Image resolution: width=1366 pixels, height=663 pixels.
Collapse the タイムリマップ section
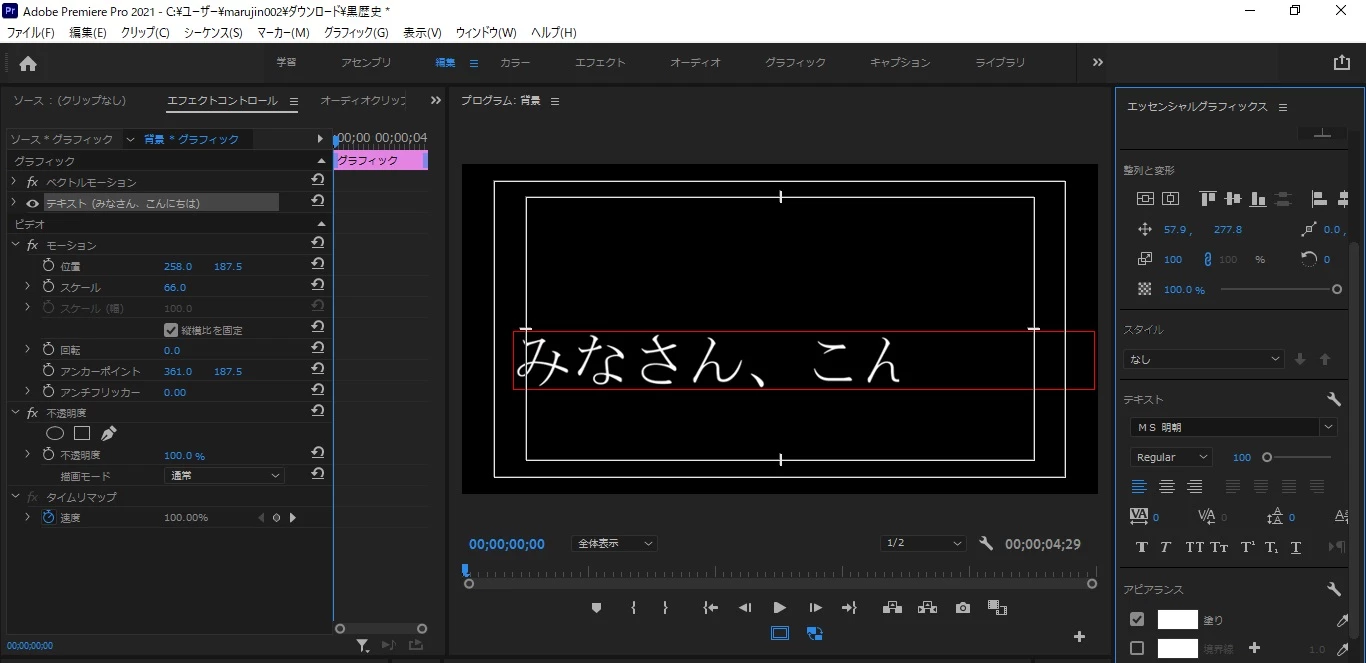coord(15,497)
